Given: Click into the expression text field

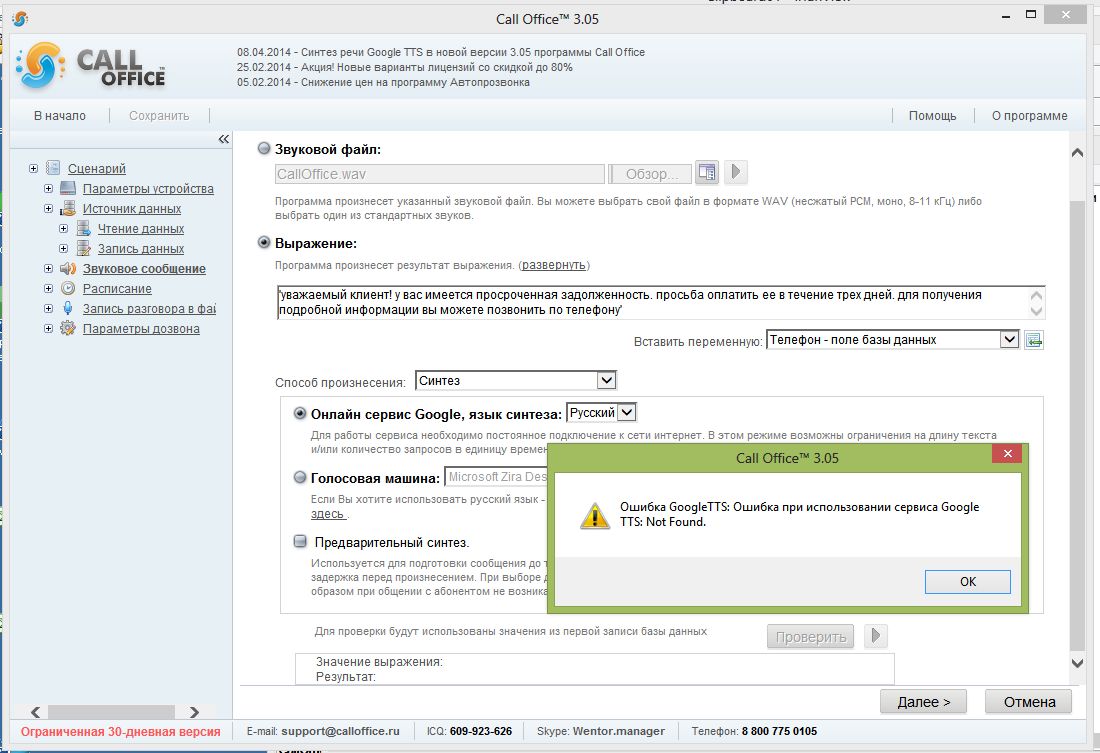Looking at the screenshot, I should pyautogui.click(x=650, y=303).
